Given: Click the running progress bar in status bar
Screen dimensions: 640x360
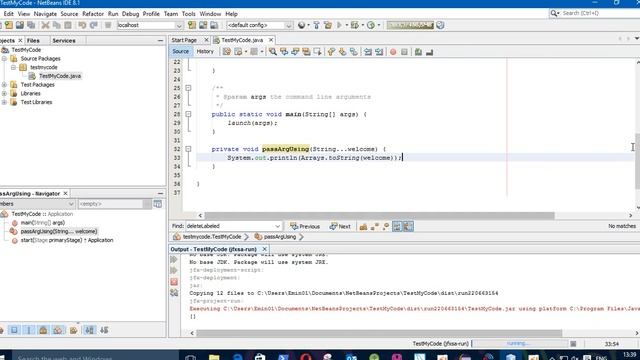Looking at the screenshot, I should point(519,344).
